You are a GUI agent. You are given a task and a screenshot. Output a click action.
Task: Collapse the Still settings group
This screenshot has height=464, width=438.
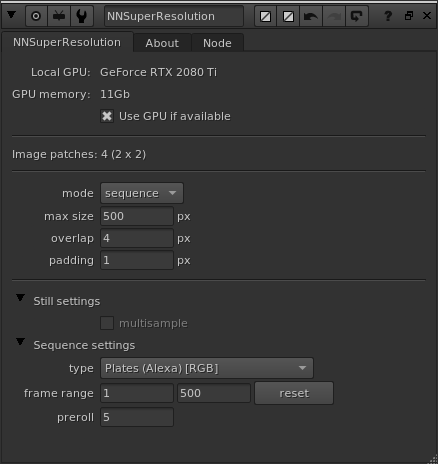(x=20, y=298)
